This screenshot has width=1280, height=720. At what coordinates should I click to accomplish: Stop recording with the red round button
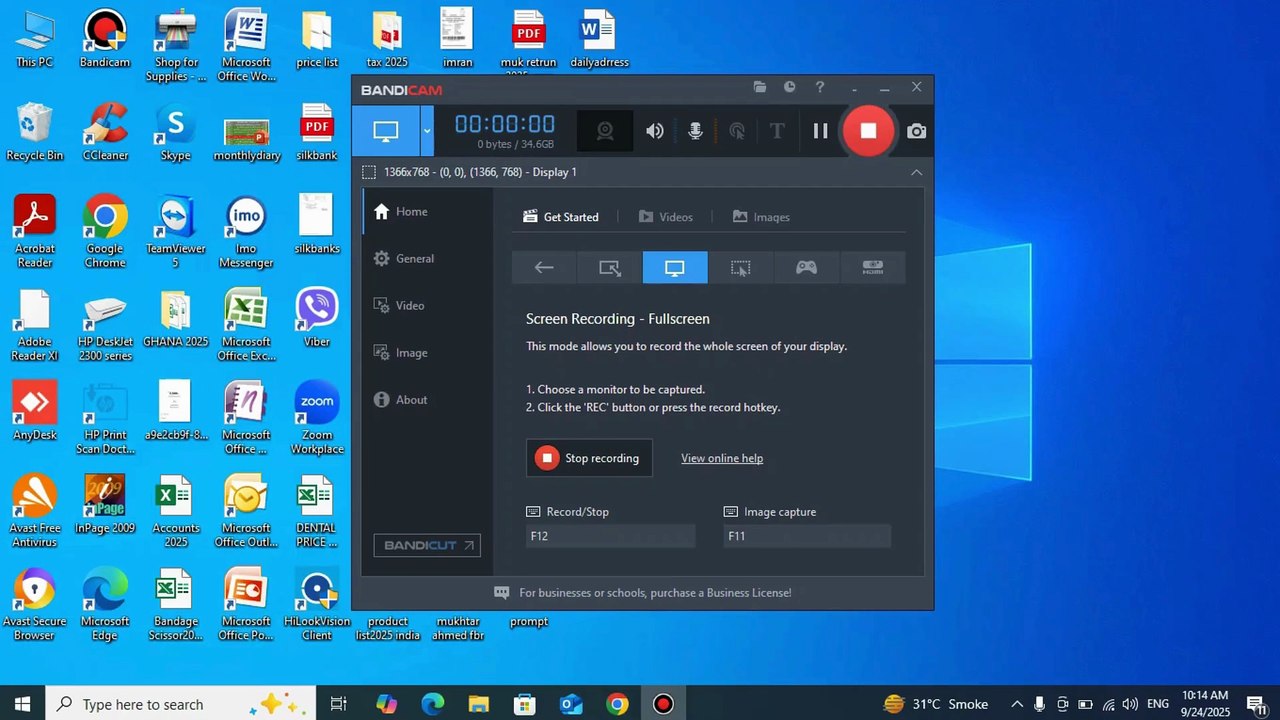(x=868, y=131)
